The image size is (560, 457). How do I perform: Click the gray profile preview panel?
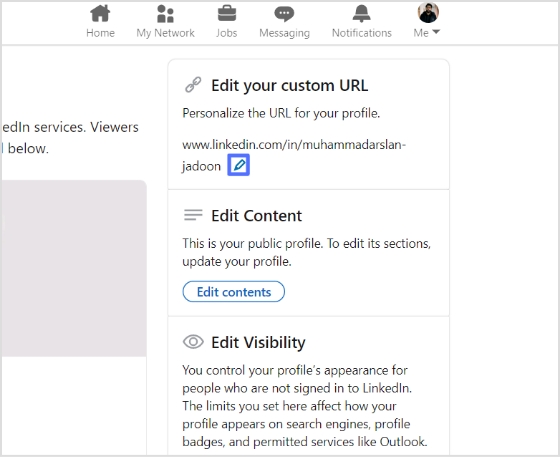click(x=74, y=268)
